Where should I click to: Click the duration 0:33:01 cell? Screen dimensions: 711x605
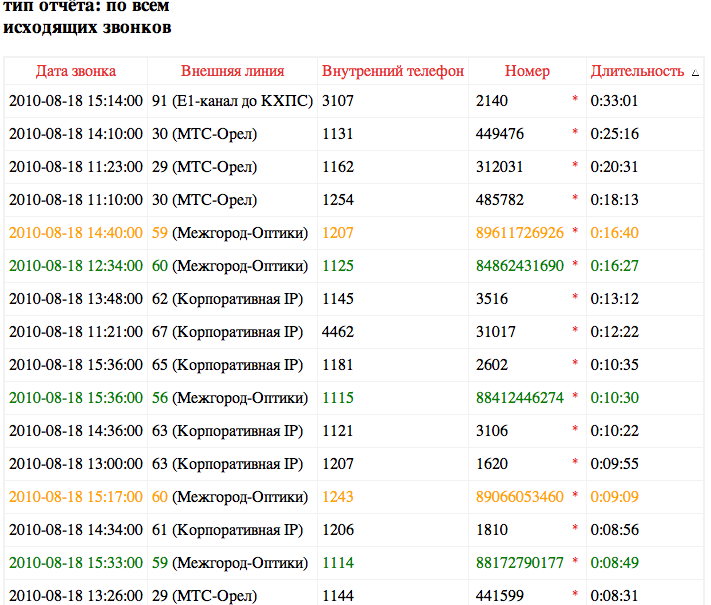(614, 101)
